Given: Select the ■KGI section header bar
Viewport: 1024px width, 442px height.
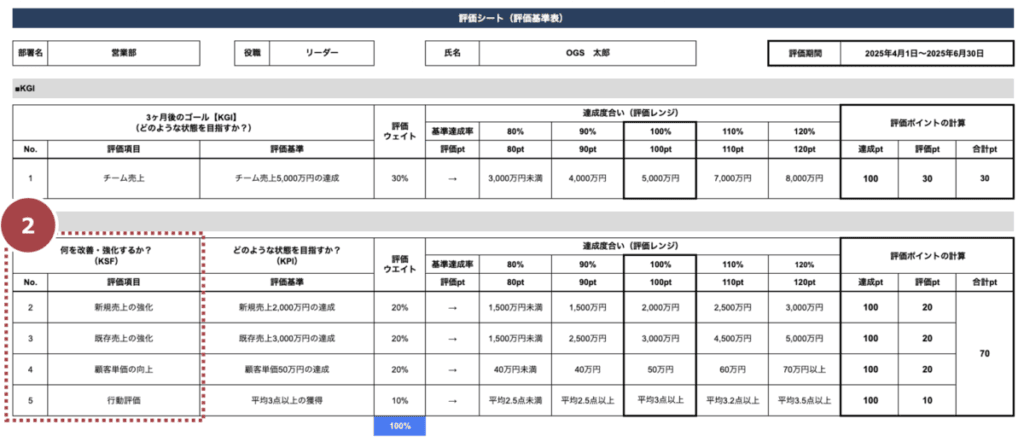Looking at the screenshot, I should pyautogui.click(x=512, y=87).
